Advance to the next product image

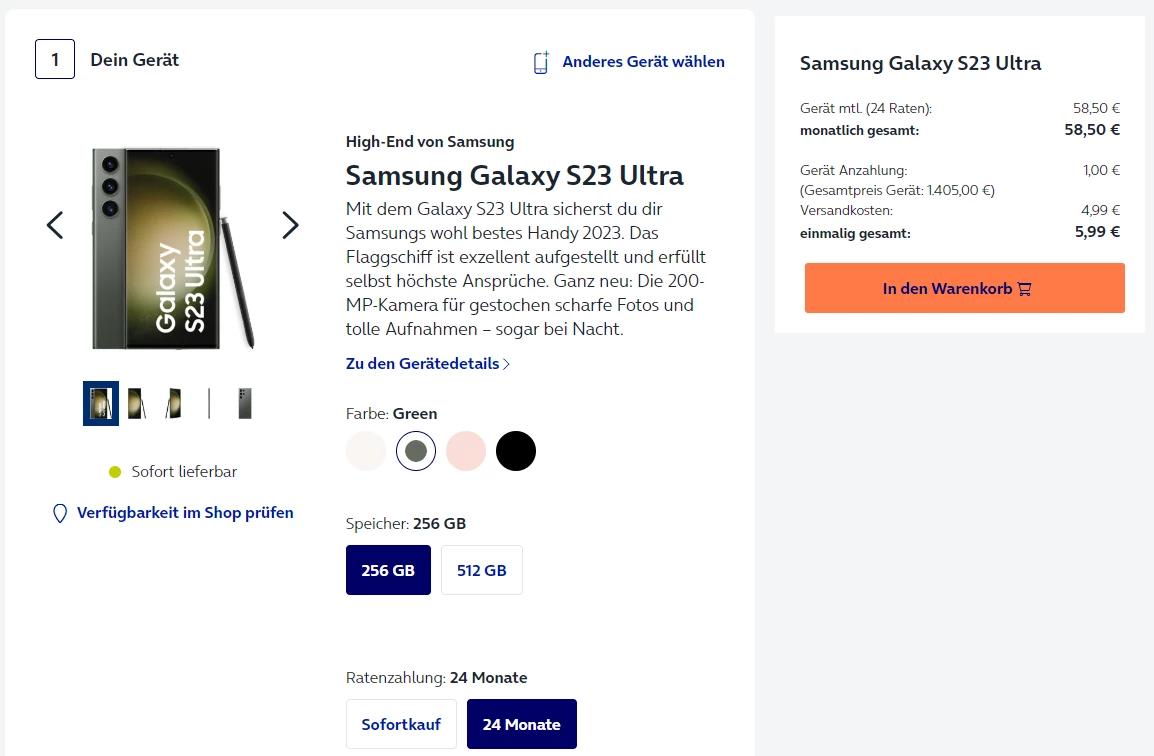[290, 225]
